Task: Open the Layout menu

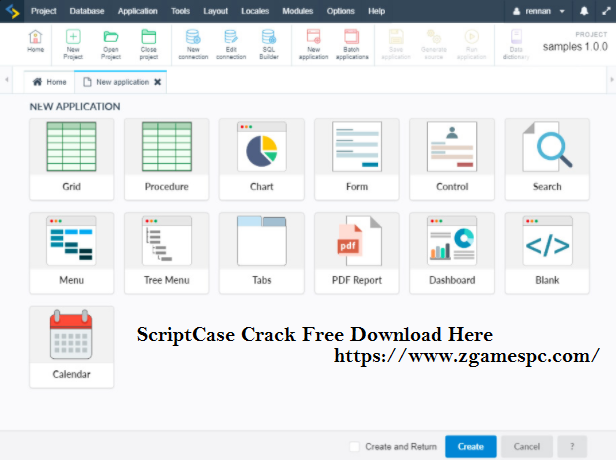Action: (215, 11)
